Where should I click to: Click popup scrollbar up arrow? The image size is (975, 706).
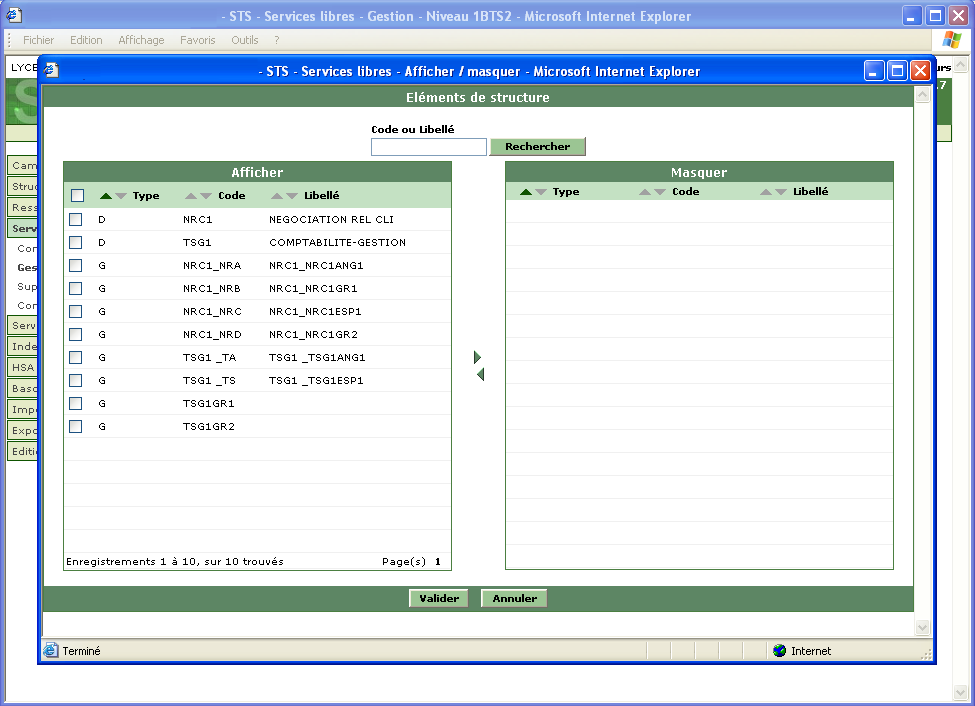(922, 95)
